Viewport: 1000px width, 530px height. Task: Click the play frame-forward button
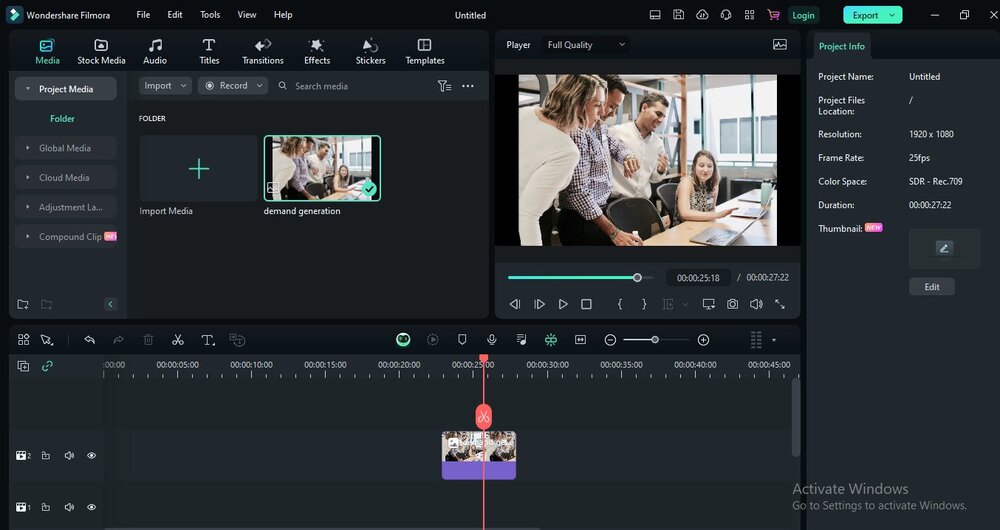[539, 304]
